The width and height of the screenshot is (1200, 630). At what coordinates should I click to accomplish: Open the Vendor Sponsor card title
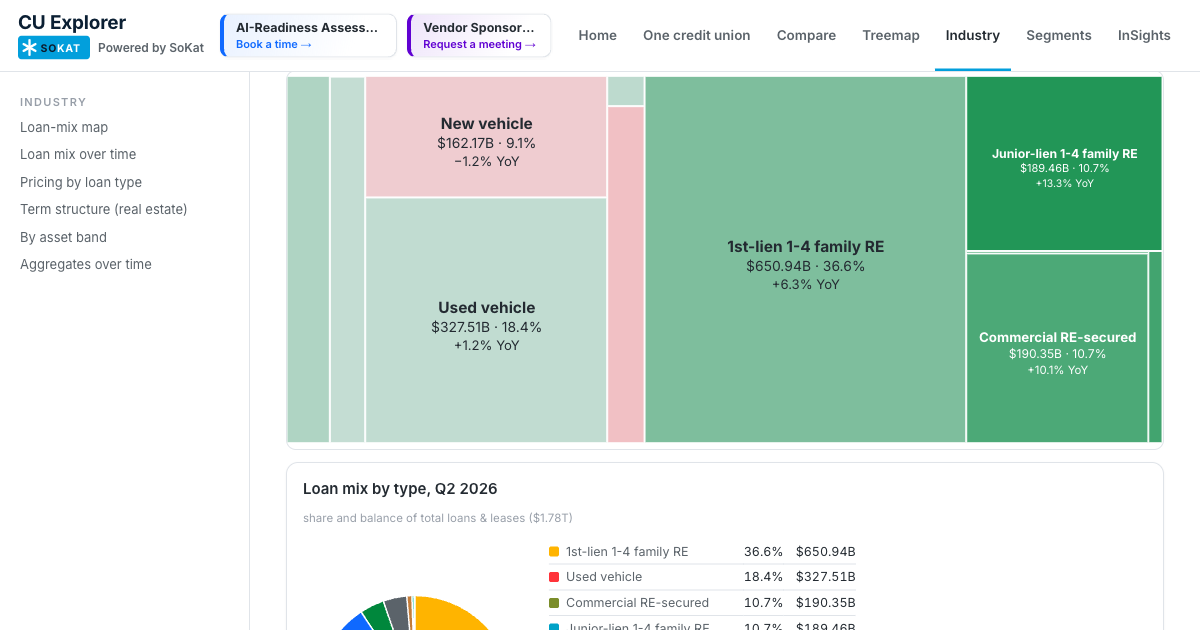479,28
